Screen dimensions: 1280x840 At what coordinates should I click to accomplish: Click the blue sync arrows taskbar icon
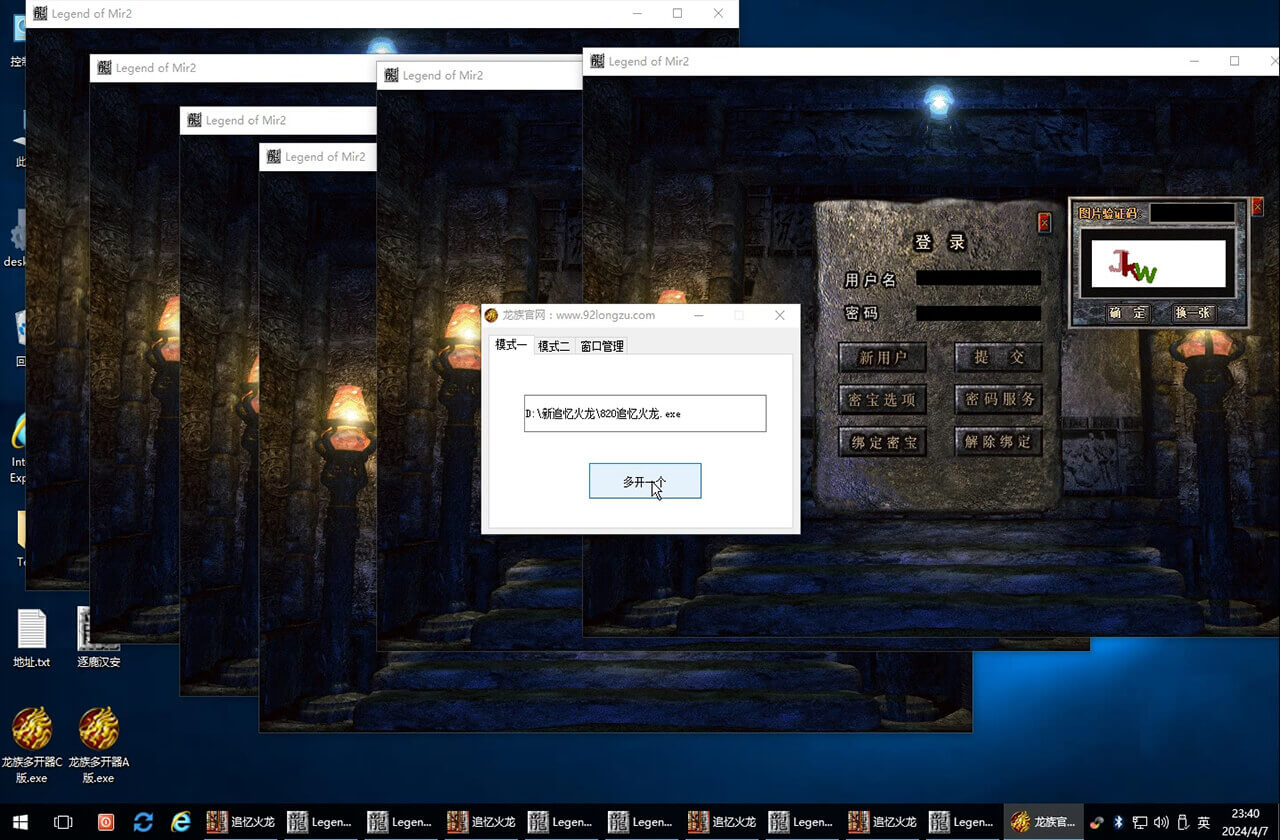(x=143, y=822)
